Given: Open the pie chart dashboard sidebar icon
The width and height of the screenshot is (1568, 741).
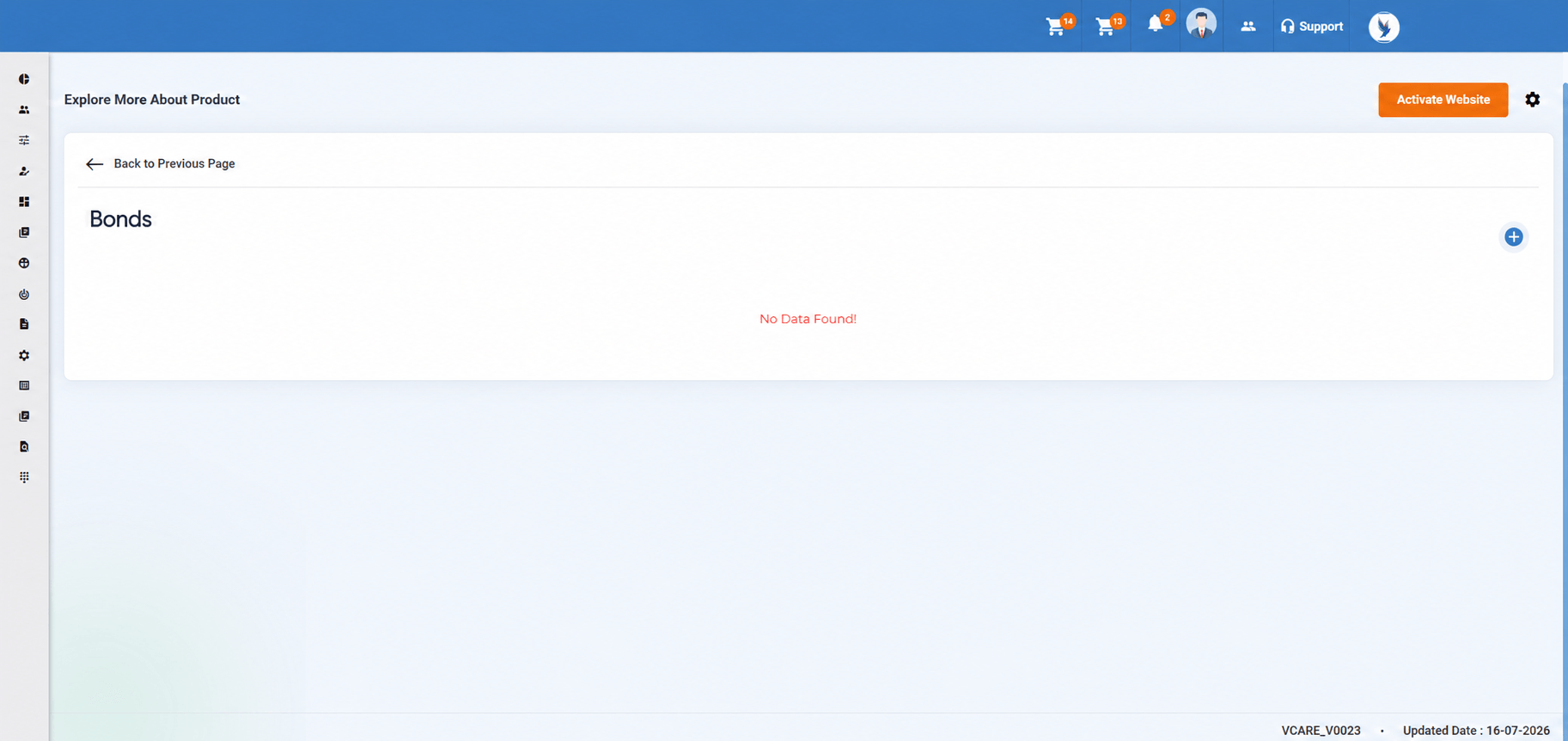Looking at the screenshot, I should click(24, 79).
